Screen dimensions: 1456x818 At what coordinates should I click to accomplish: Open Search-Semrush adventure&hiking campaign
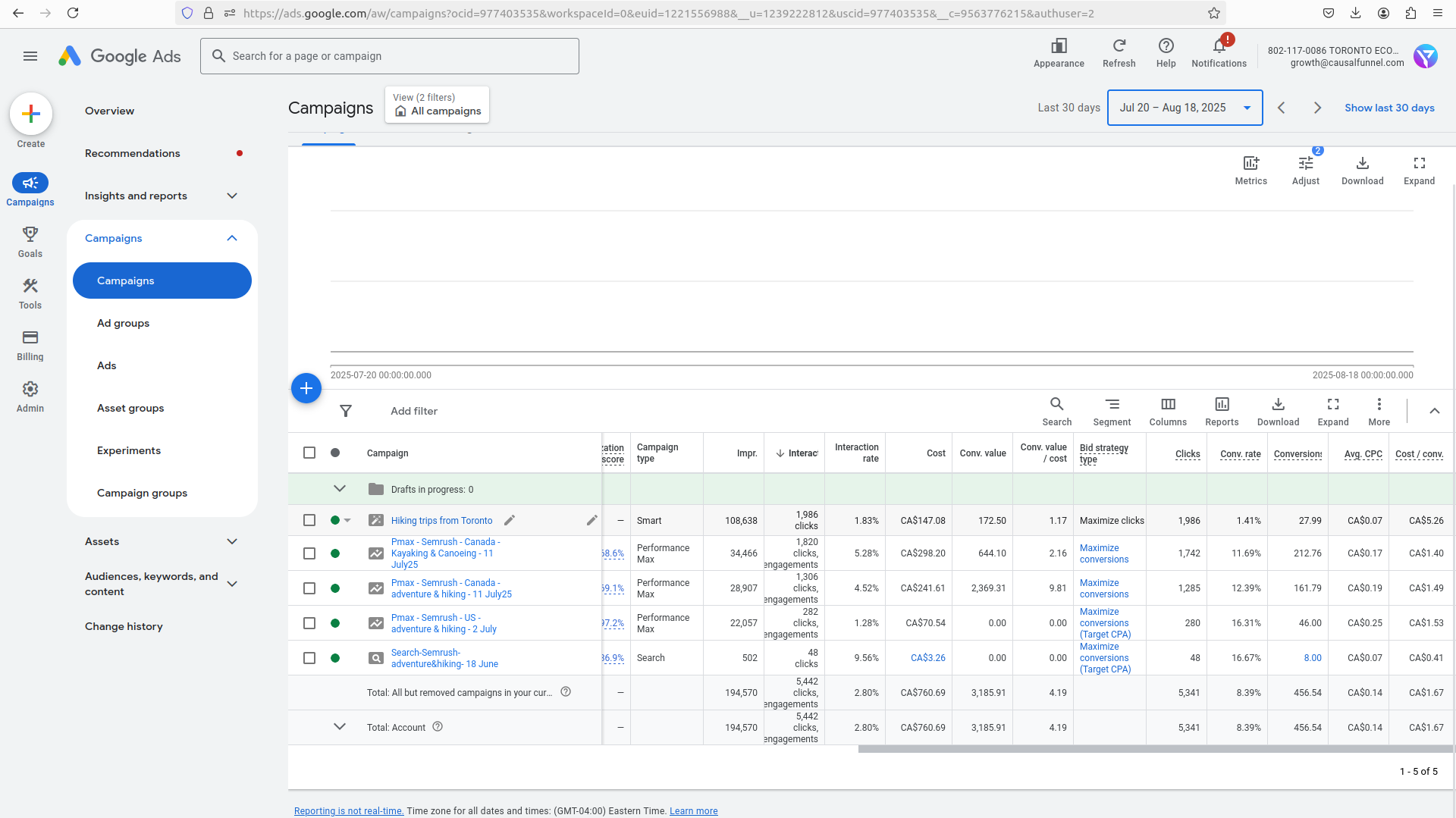(444, 658)
